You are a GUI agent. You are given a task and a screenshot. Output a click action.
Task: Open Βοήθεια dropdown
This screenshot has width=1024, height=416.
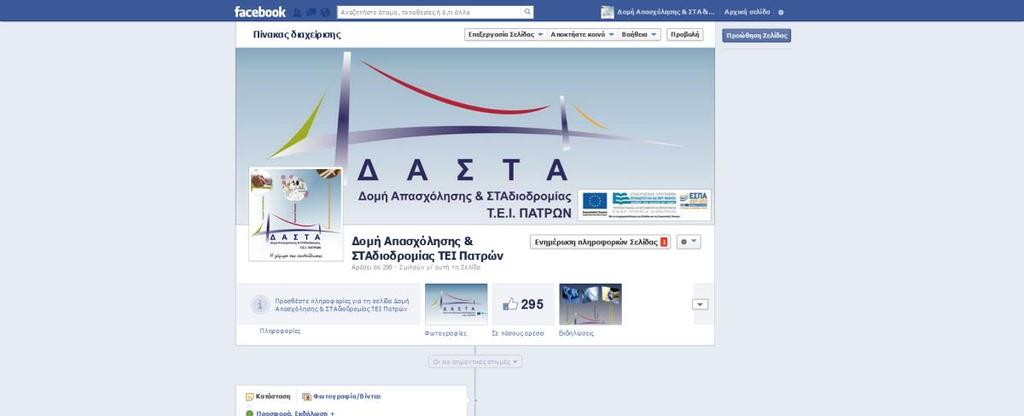[x=639, y=35]
